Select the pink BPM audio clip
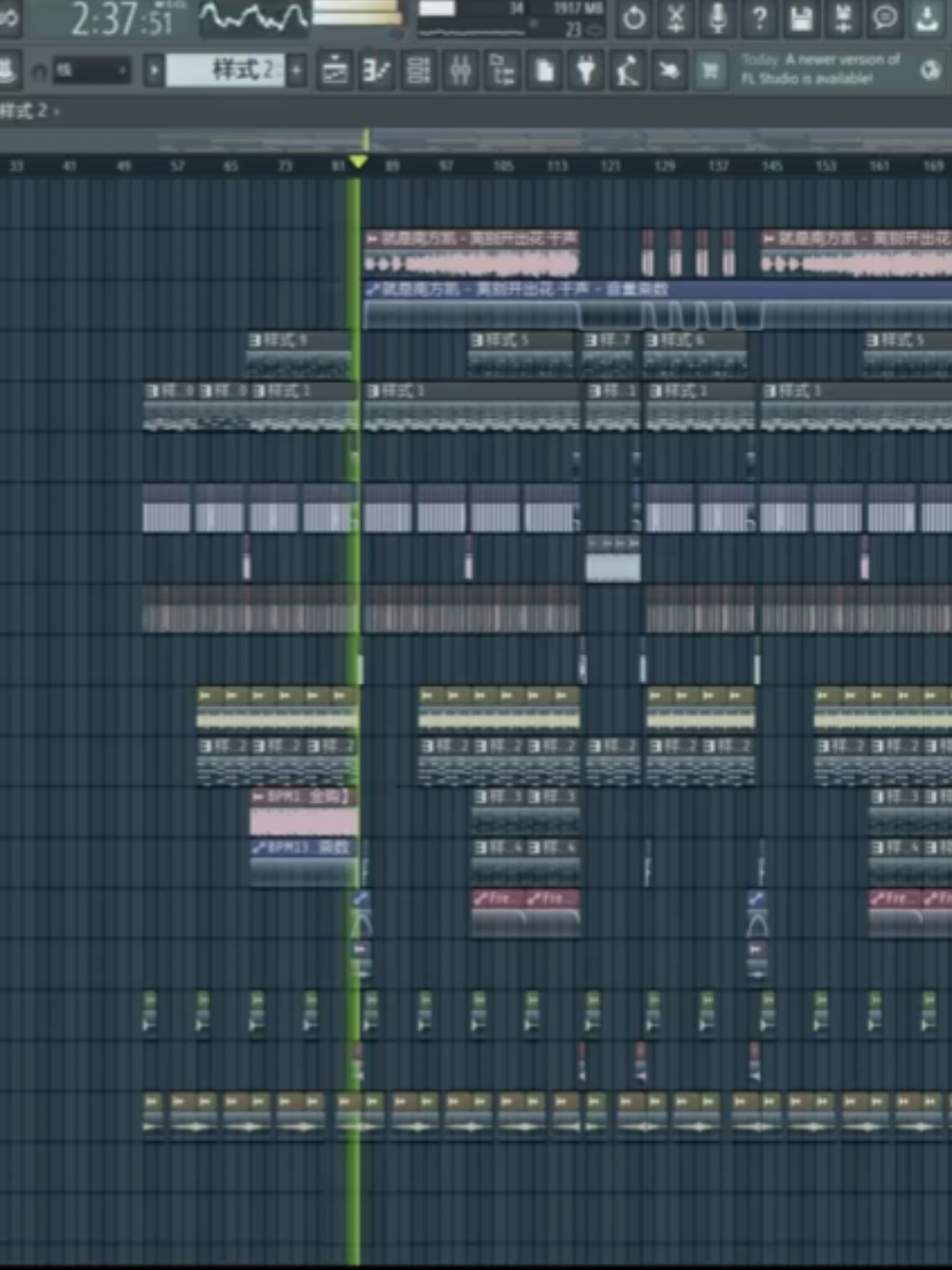The width and height of the screenshot is (952, 1270). pyautogui.click(x=304, y=812)
